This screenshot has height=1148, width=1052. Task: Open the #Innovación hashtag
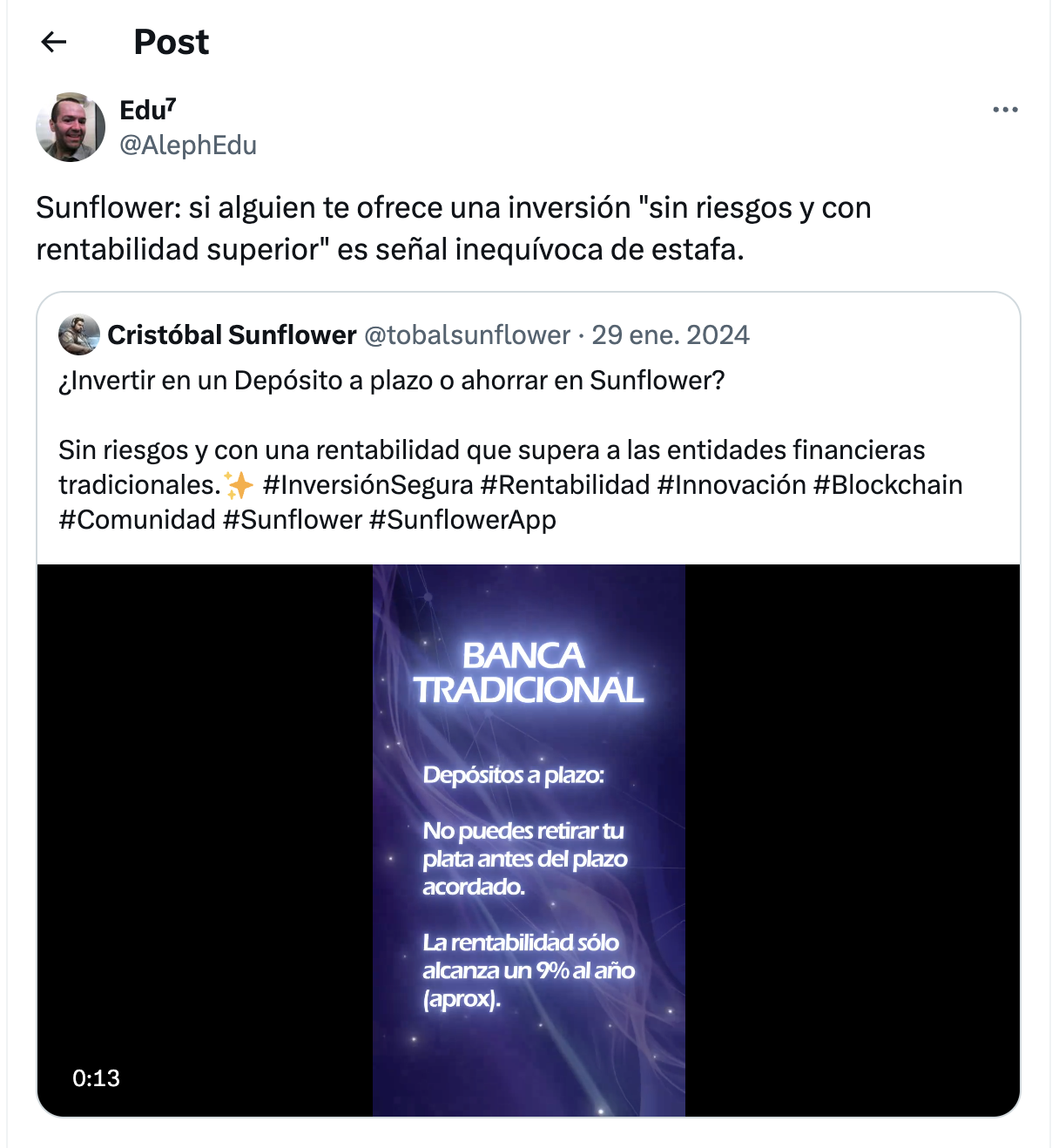(x=732, y=484)
